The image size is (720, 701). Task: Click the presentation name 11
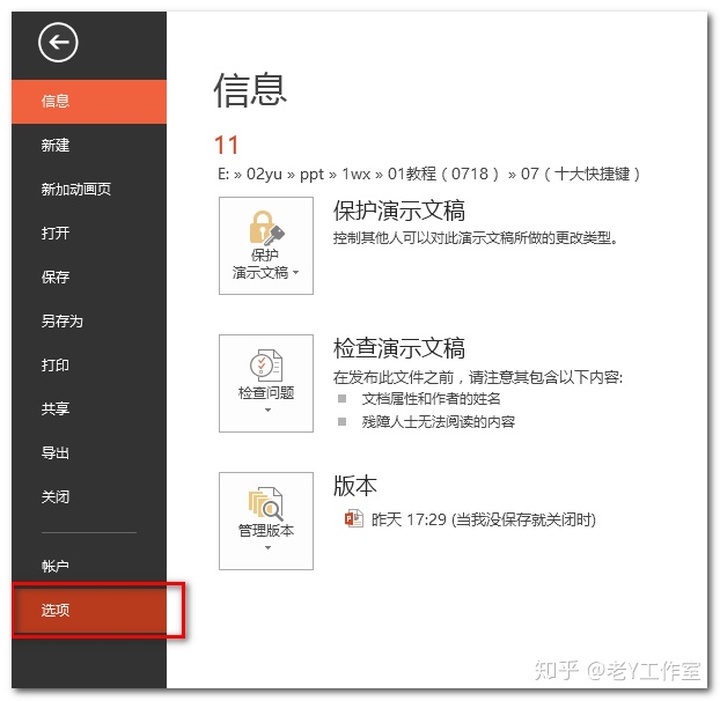coord(226,145)
